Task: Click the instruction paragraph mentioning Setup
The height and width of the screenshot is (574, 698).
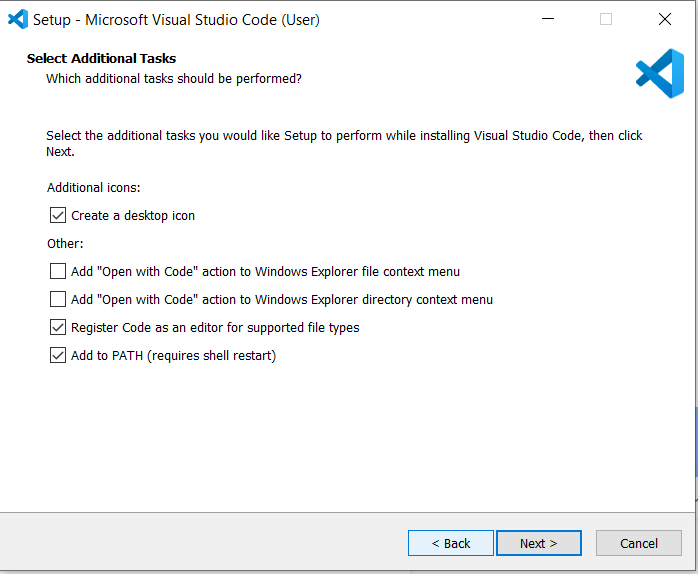Action: click(x=344, y=143)
